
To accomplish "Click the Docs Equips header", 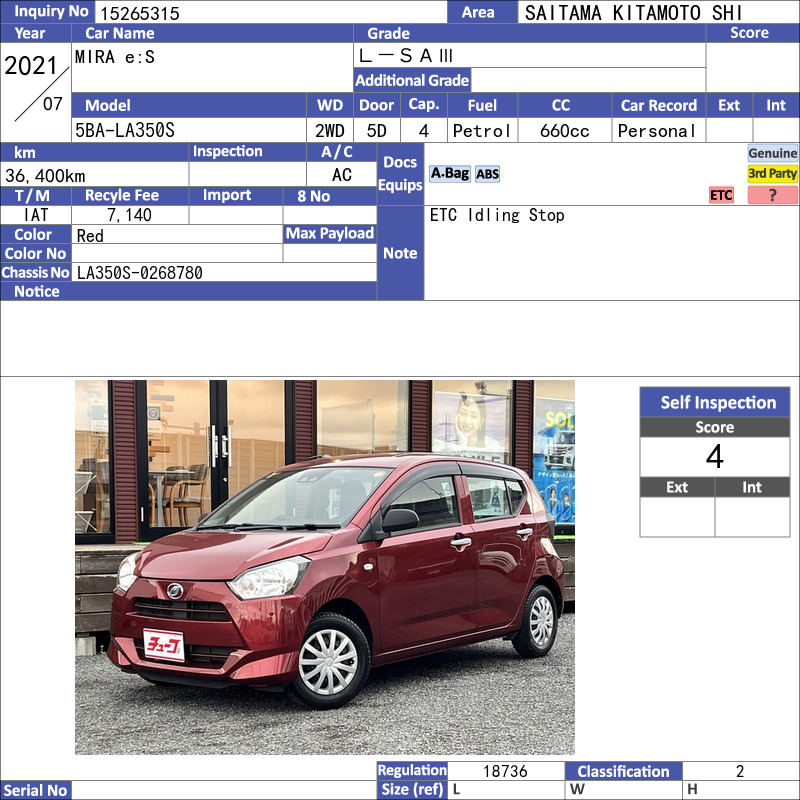I will tap(401, 174).
